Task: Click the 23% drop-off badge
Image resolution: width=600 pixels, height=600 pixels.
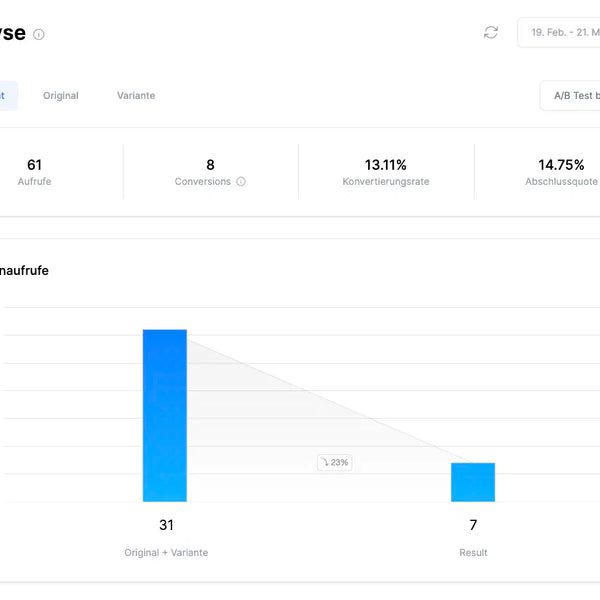Action: (x=335, y=462)
